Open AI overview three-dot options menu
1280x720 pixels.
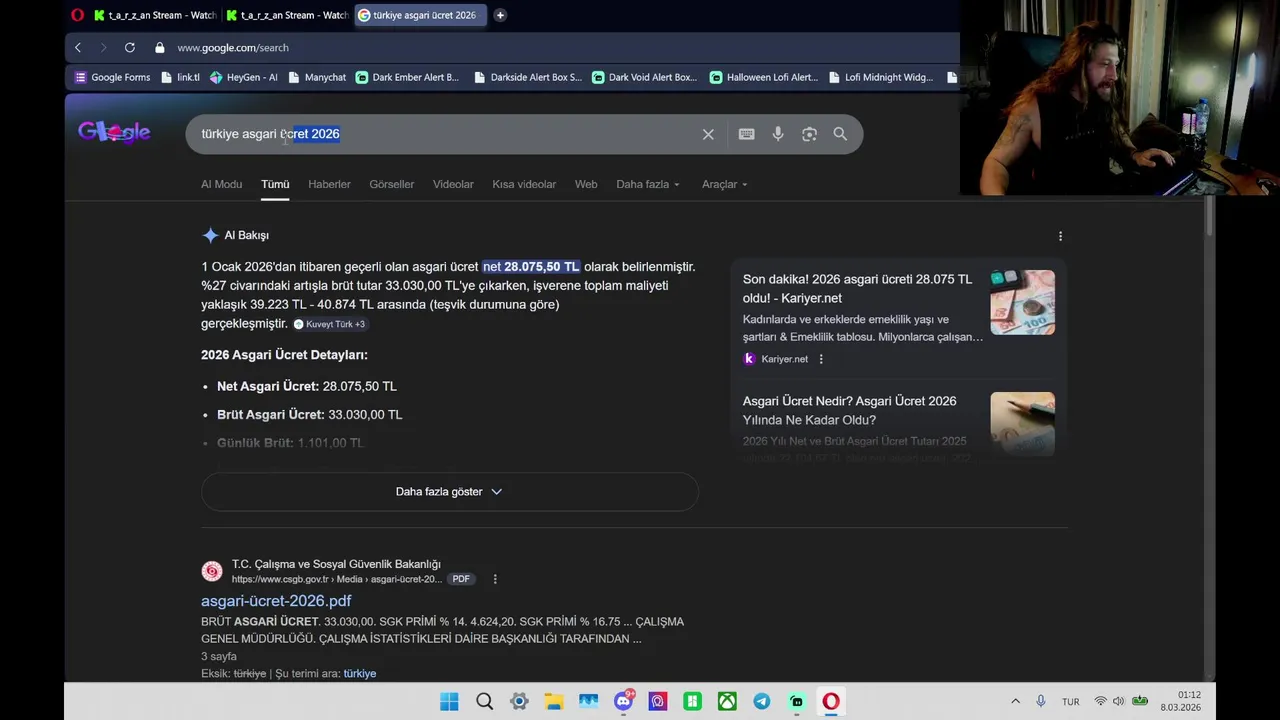pyautogui.click(x=1060, y=236)
